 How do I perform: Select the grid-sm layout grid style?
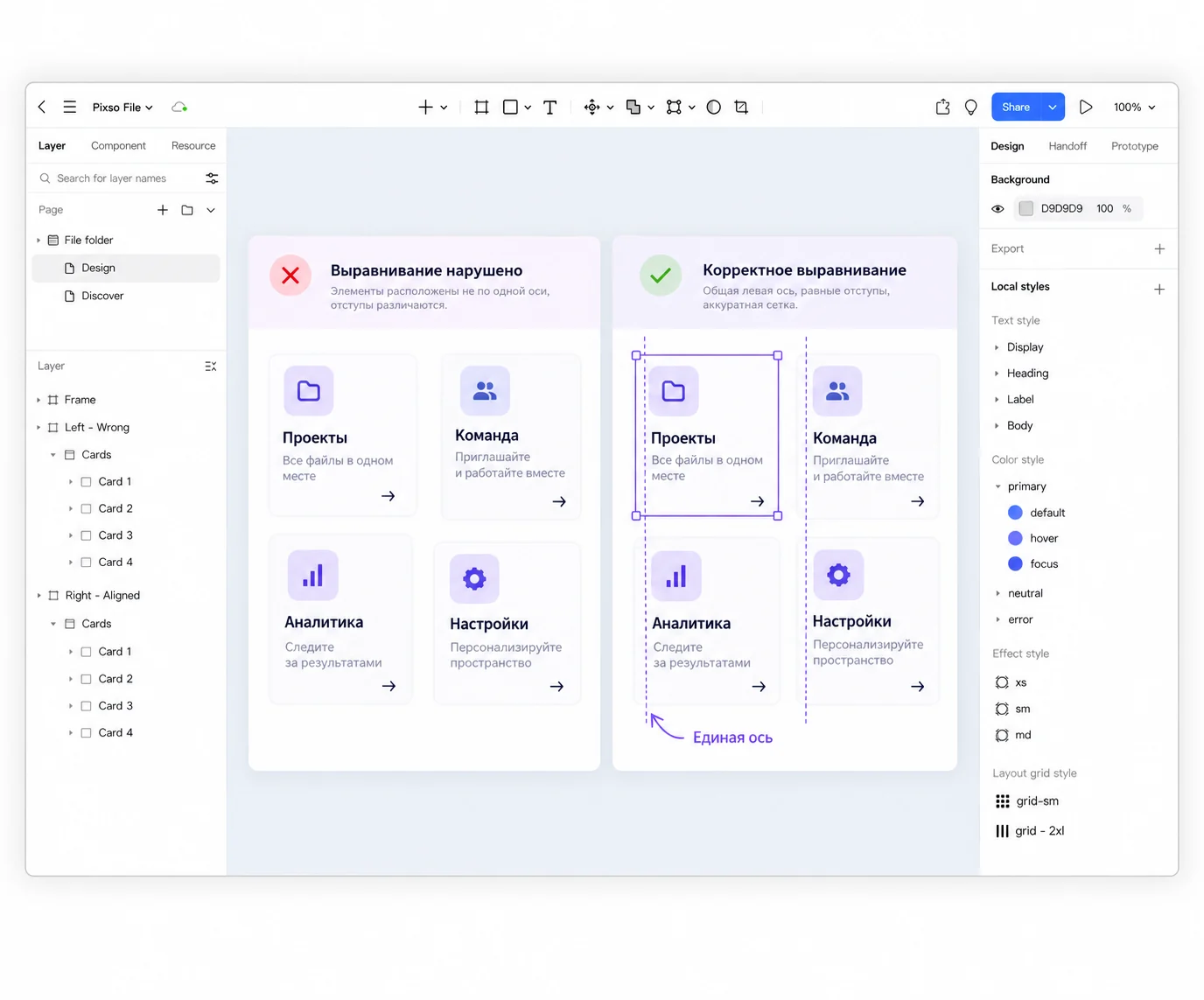[1027, 801]
